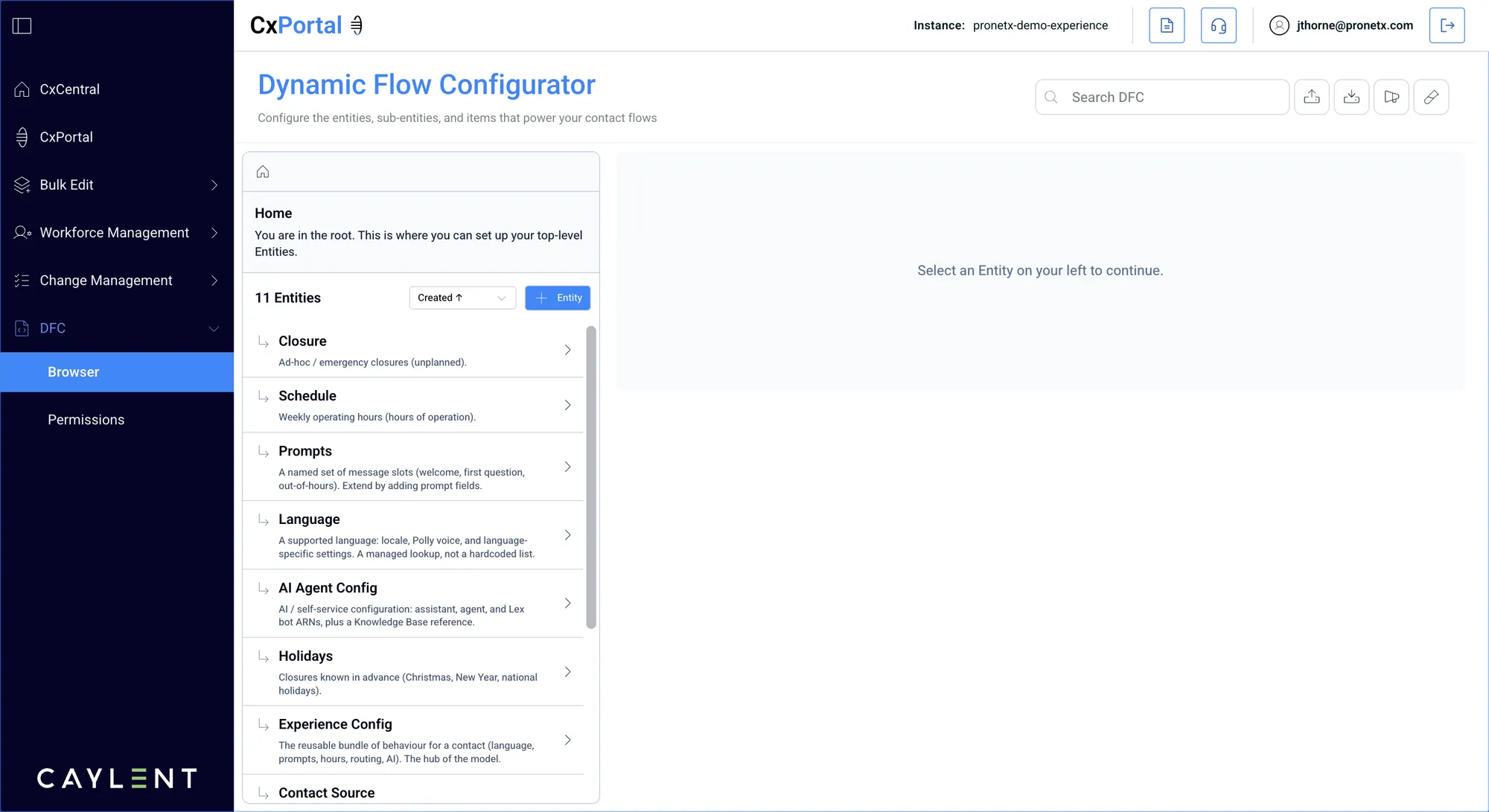Click the sub-entity arrow icon beside Prompts
The height and width of the screenshot is (812, 1489).
[x=264, y=453]
